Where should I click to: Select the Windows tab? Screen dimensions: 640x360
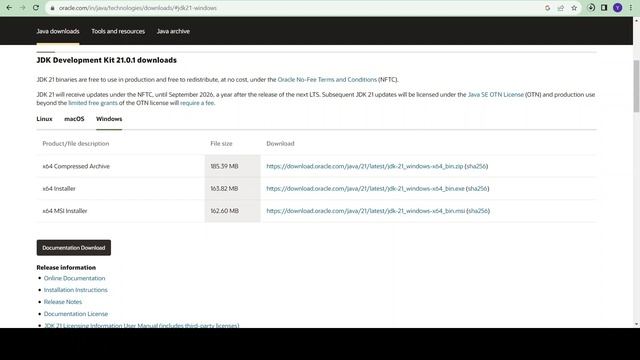coord(109,119)
